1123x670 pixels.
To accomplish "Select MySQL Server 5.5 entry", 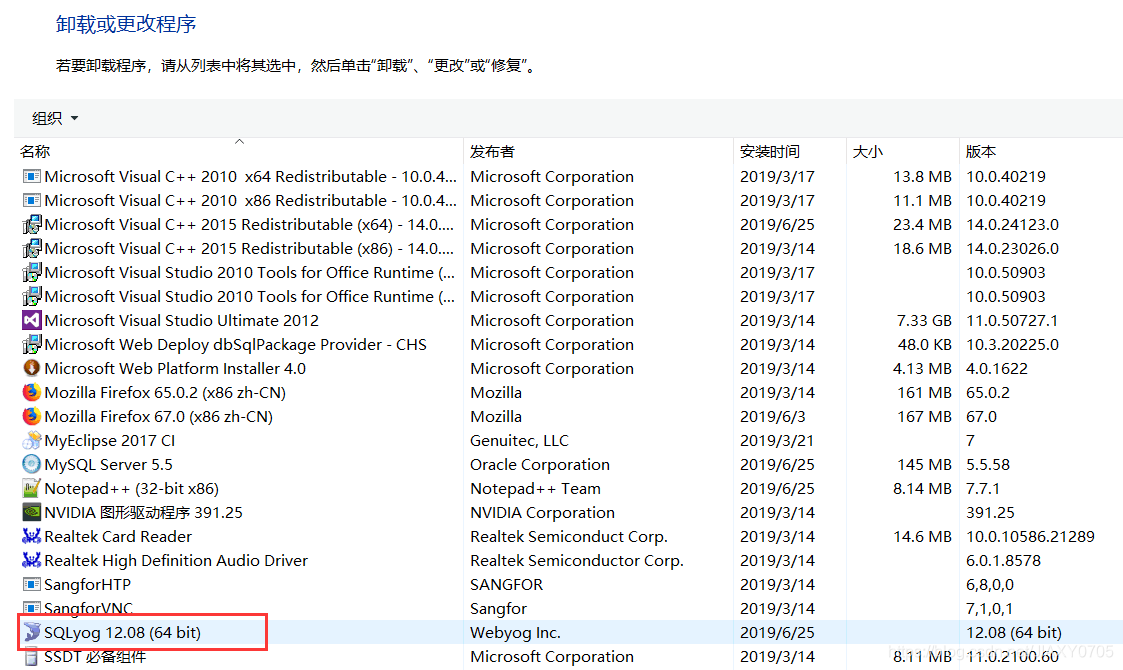I will pos(108,464).
